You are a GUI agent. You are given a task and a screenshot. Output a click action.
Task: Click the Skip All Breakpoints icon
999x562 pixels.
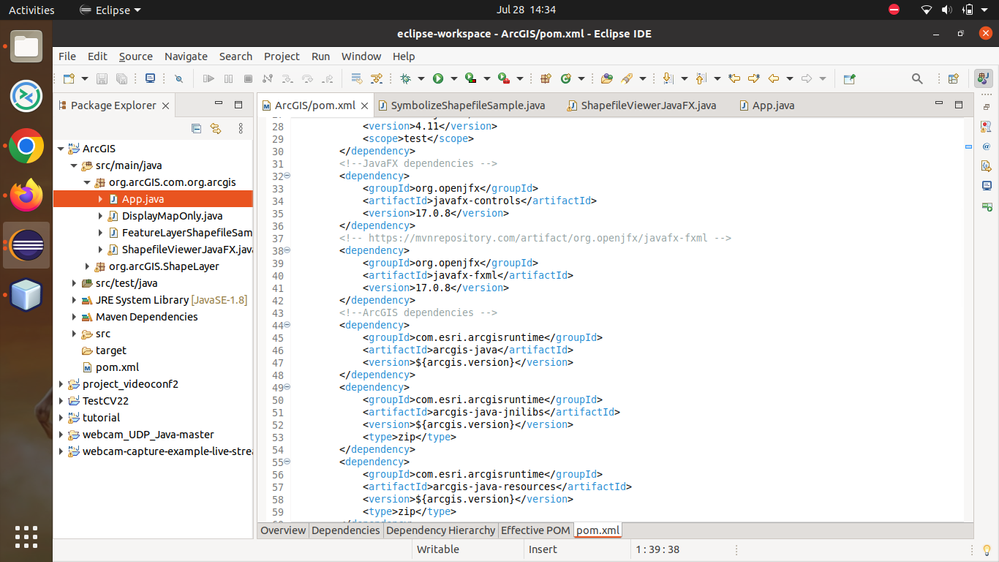[x=179, y=78]
